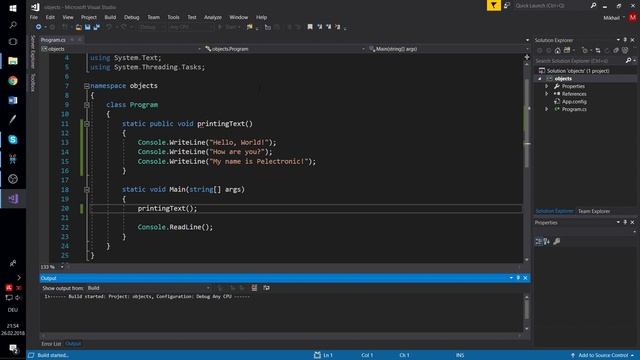
Task: Click the Categorized icon in Properties panel
Action: (x=539, y=242)
